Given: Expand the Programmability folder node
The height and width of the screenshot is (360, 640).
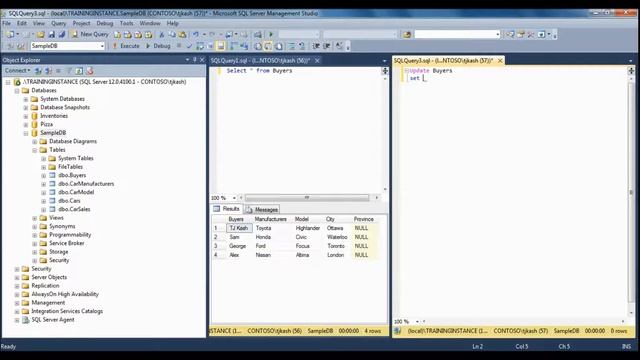Looking at the screenshot, I should click(x=35, y=235).
